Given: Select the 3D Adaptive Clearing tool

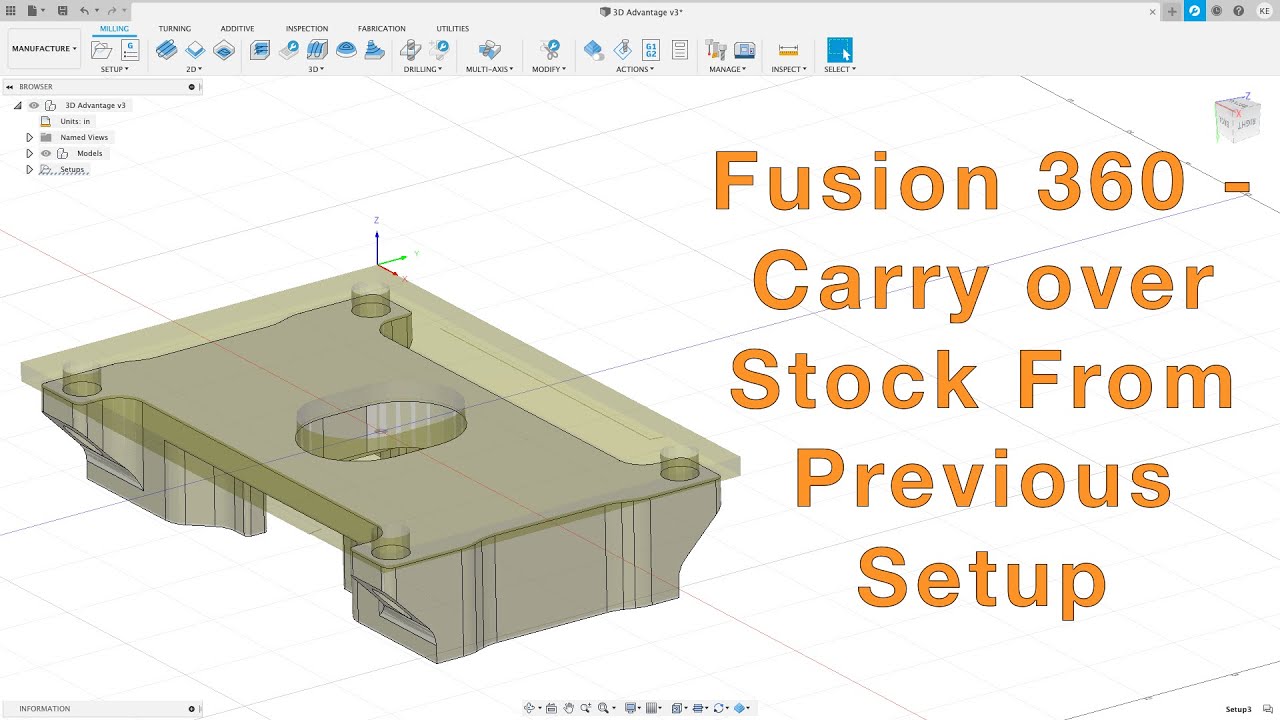Looking at the screenshot, I should click(260, 49).
